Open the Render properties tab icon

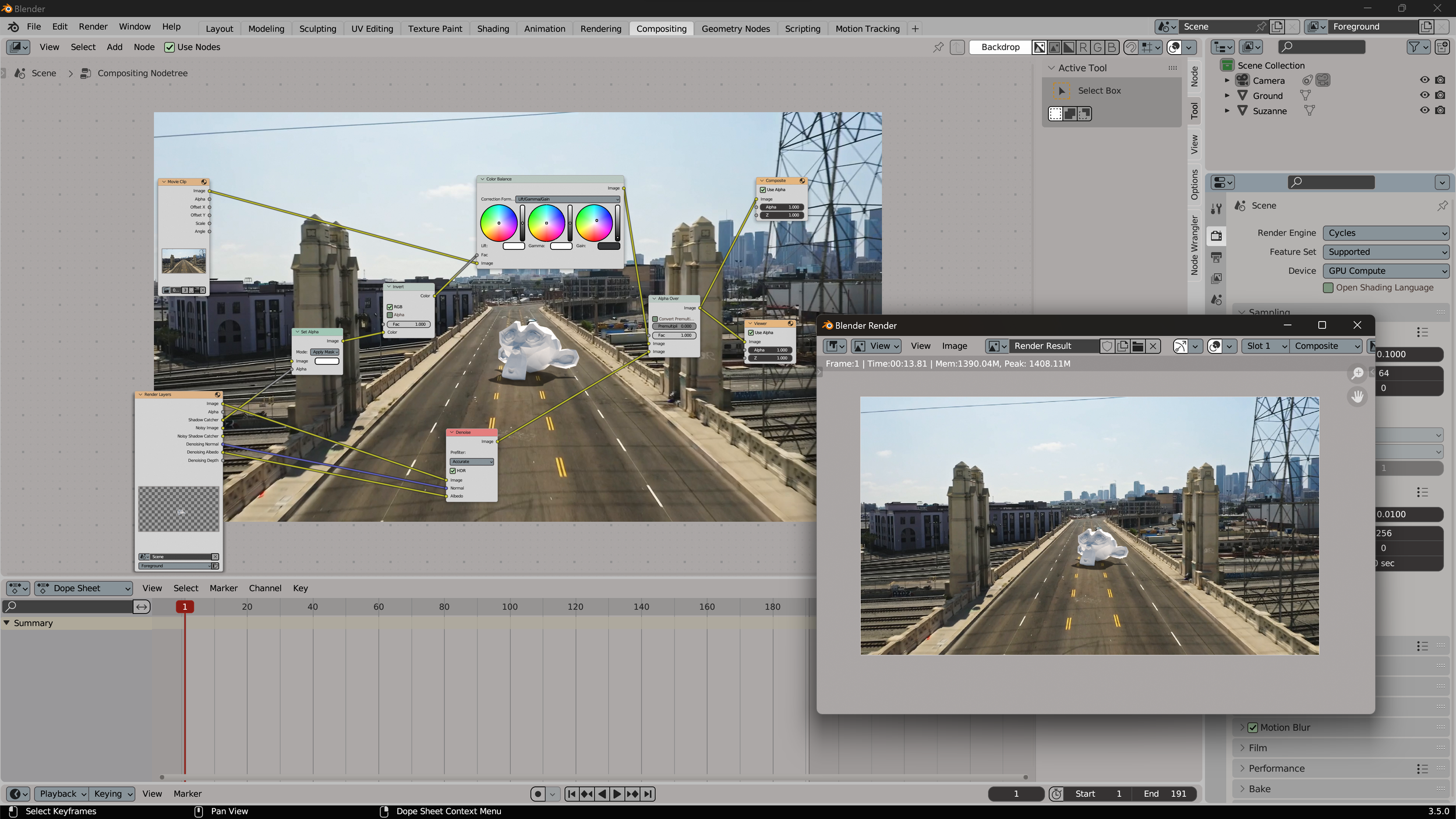point(1216,235)
